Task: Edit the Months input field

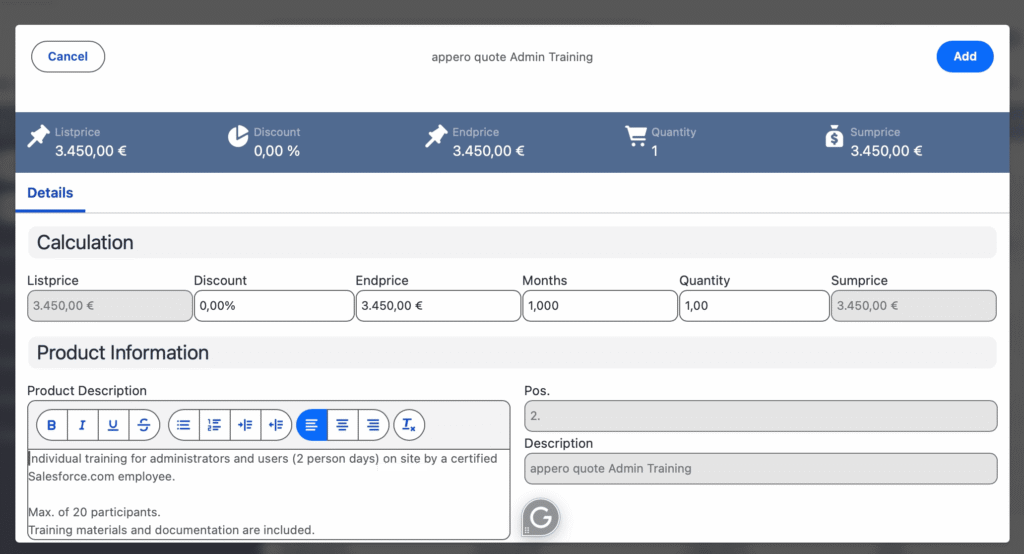Action: click(600, 306)
